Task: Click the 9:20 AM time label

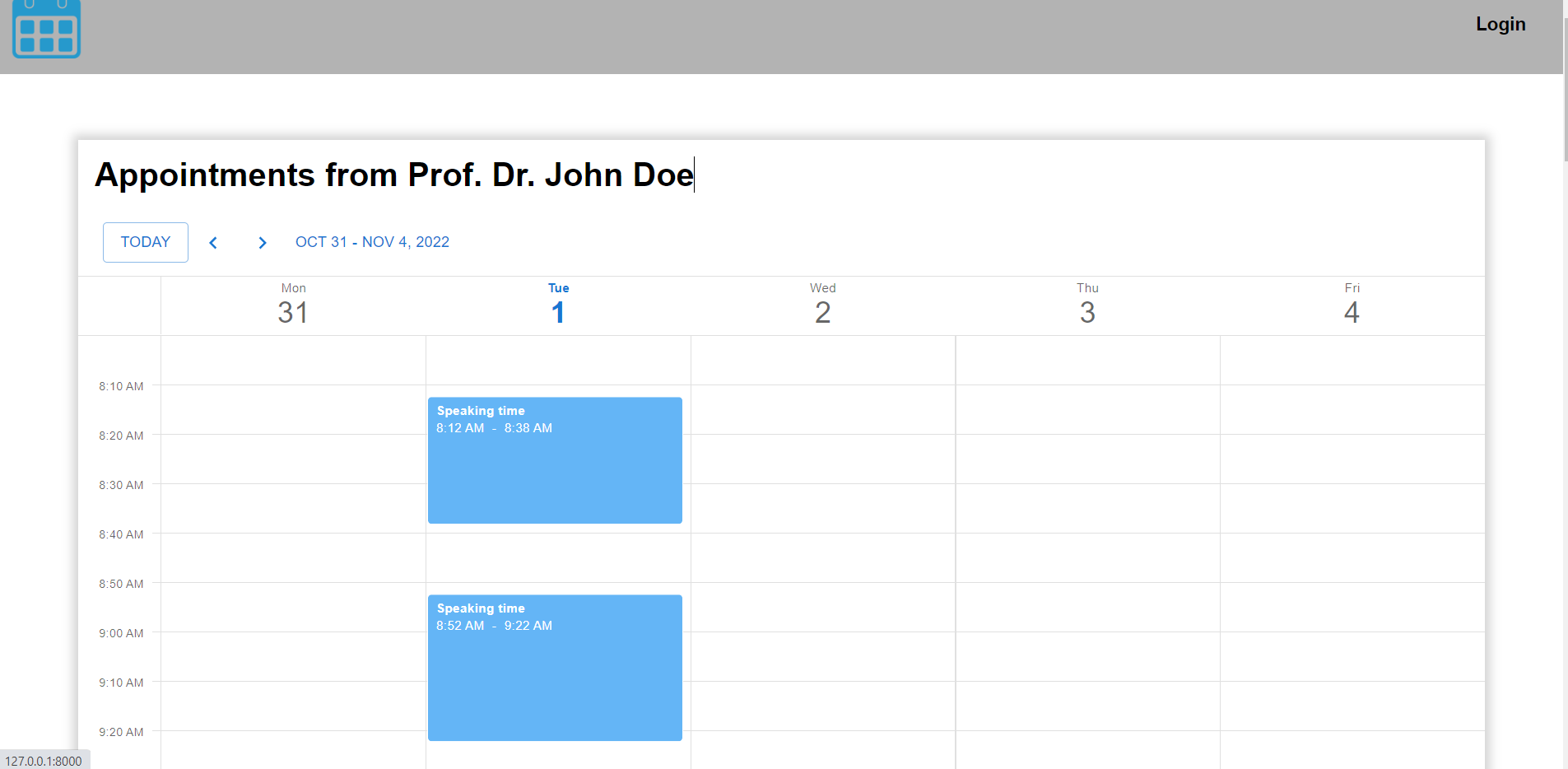Action: [x=120, y=732]
